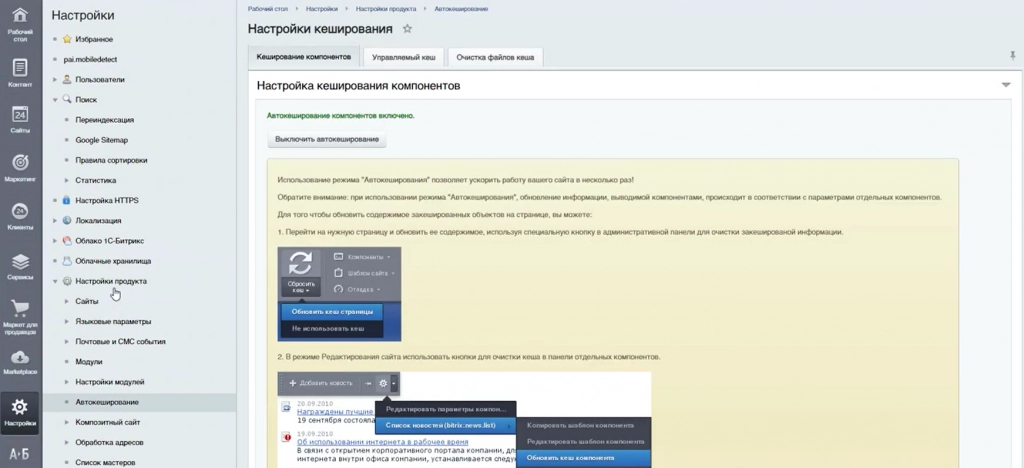The image size is (1024, 468).
Task: Expand the Почтовые и СМС события node
Action: tap(67, 341)
